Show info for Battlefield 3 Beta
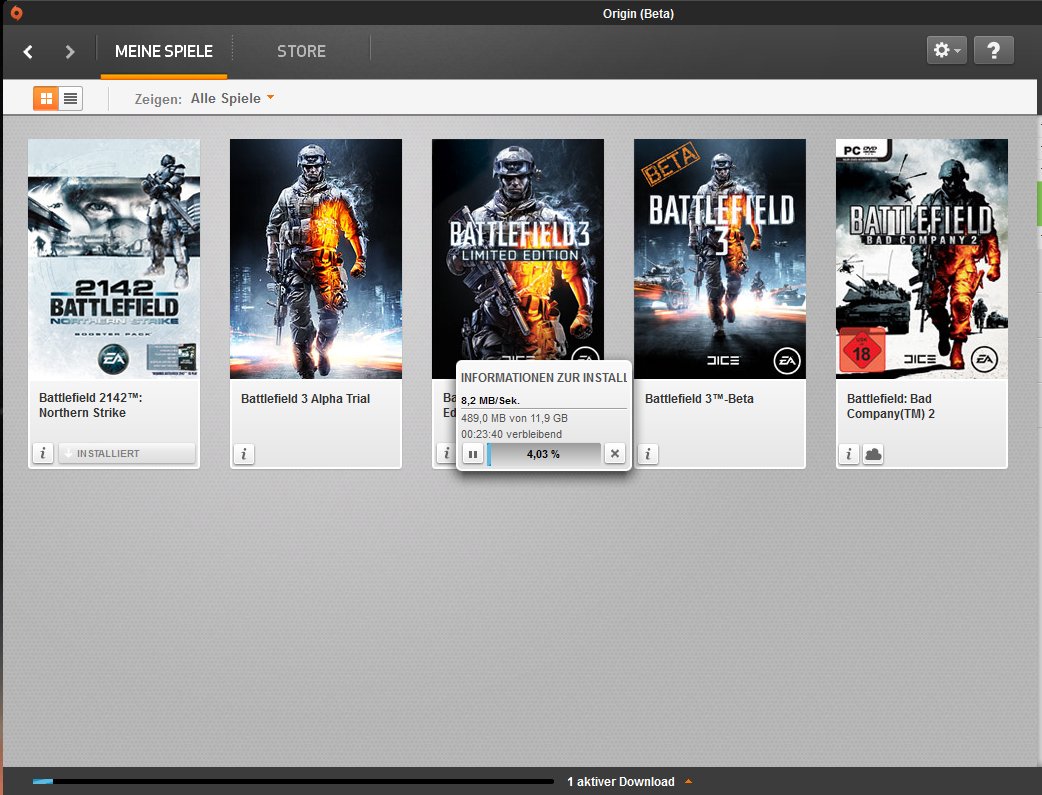 [x=648, y=454]
